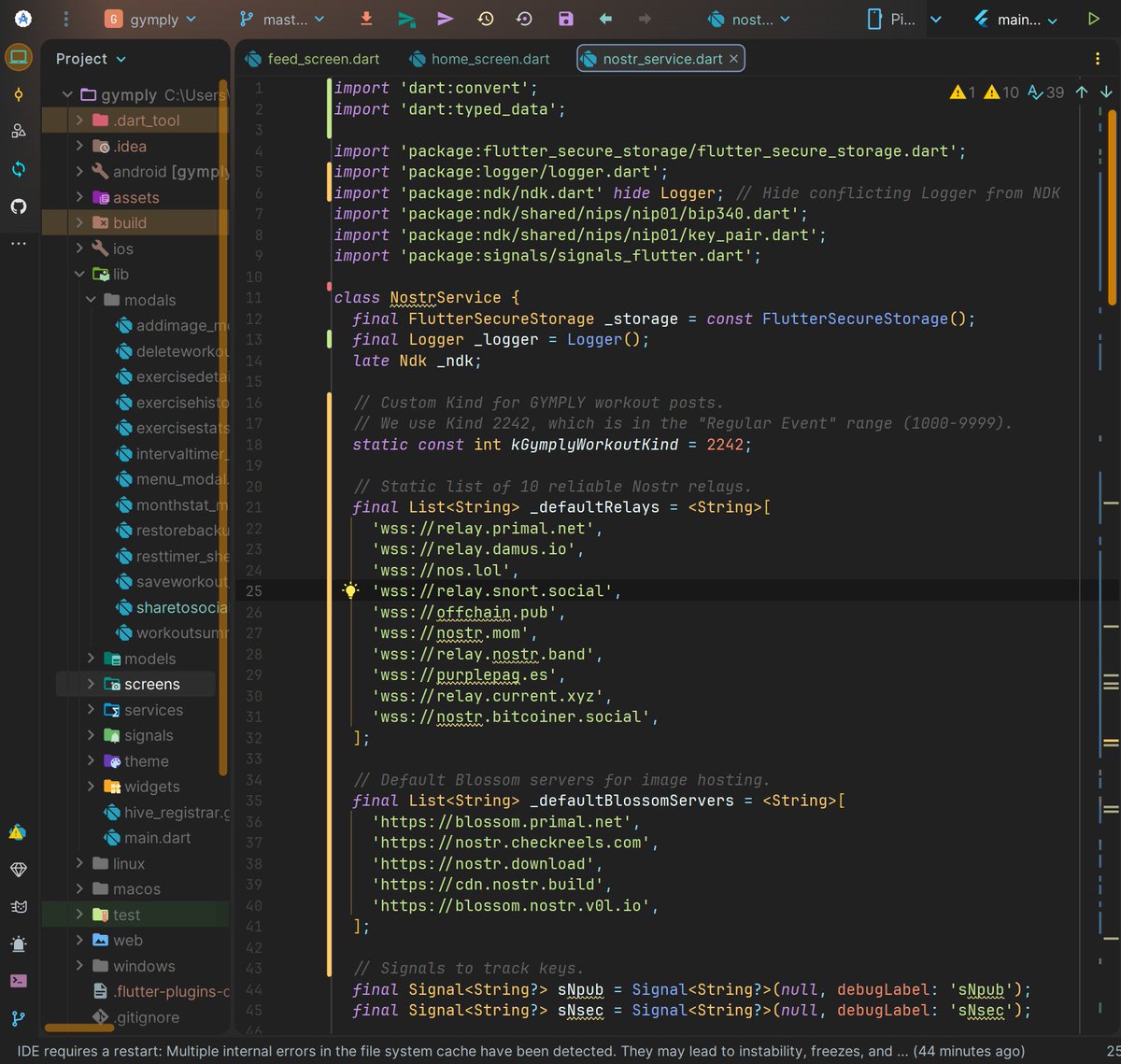Select the nostr_service.dart tab
The width and height of the screenshot is (1121, 1064).
662,59
